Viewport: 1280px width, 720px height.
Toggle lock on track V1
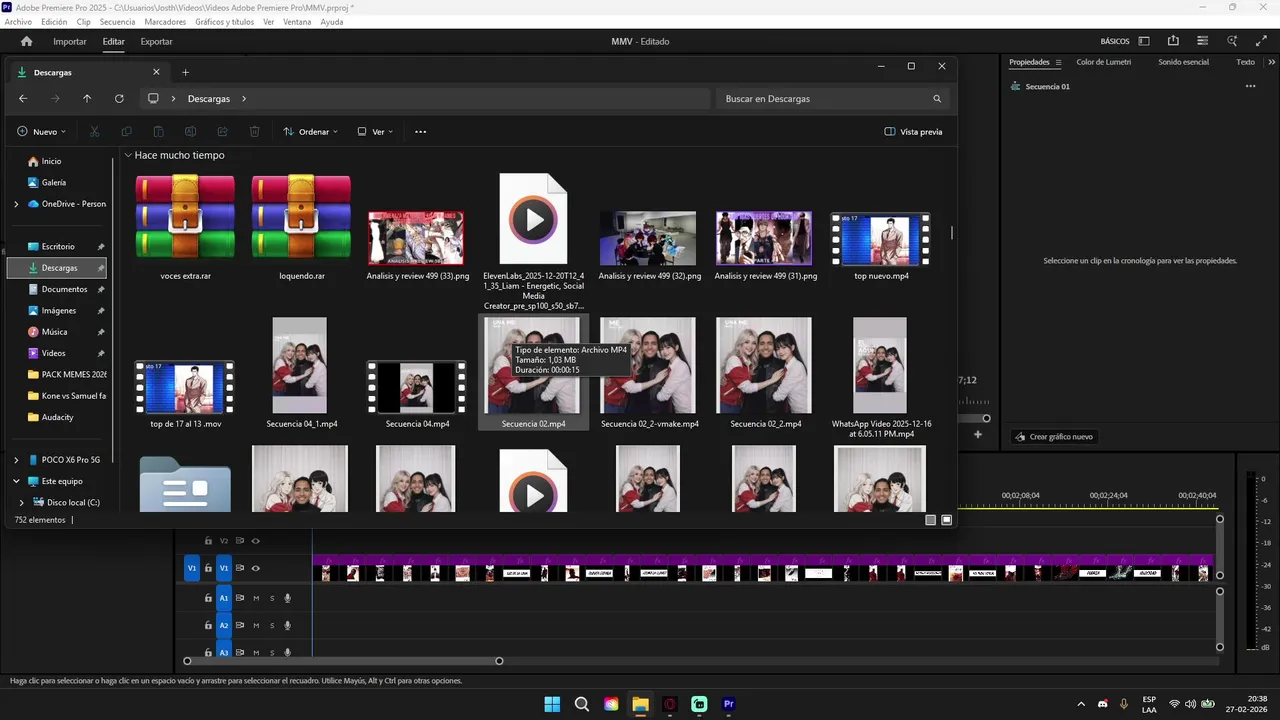click(208, 568)
